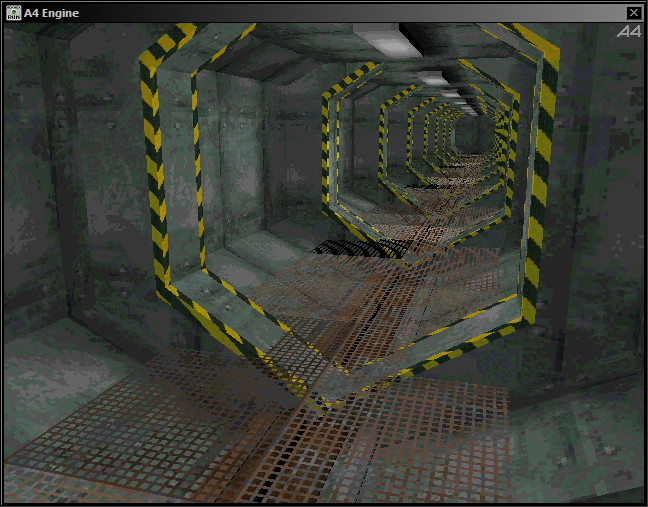Click the nearest hazard frame's right striped edge
Viewport: 648px width, 507px height.
(x=538, y=190)
